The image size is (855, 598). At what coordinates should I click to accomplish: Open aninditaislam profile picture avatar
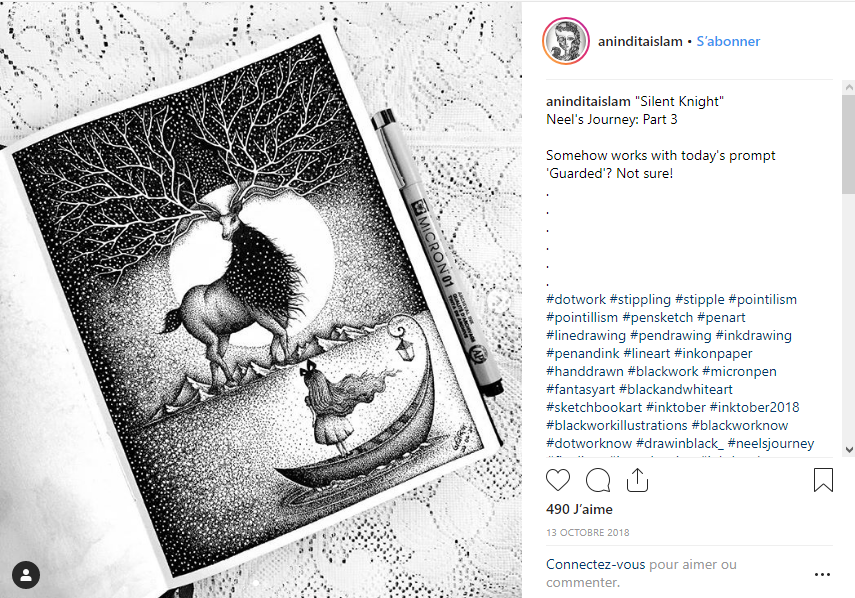click(x=566, y=41)
